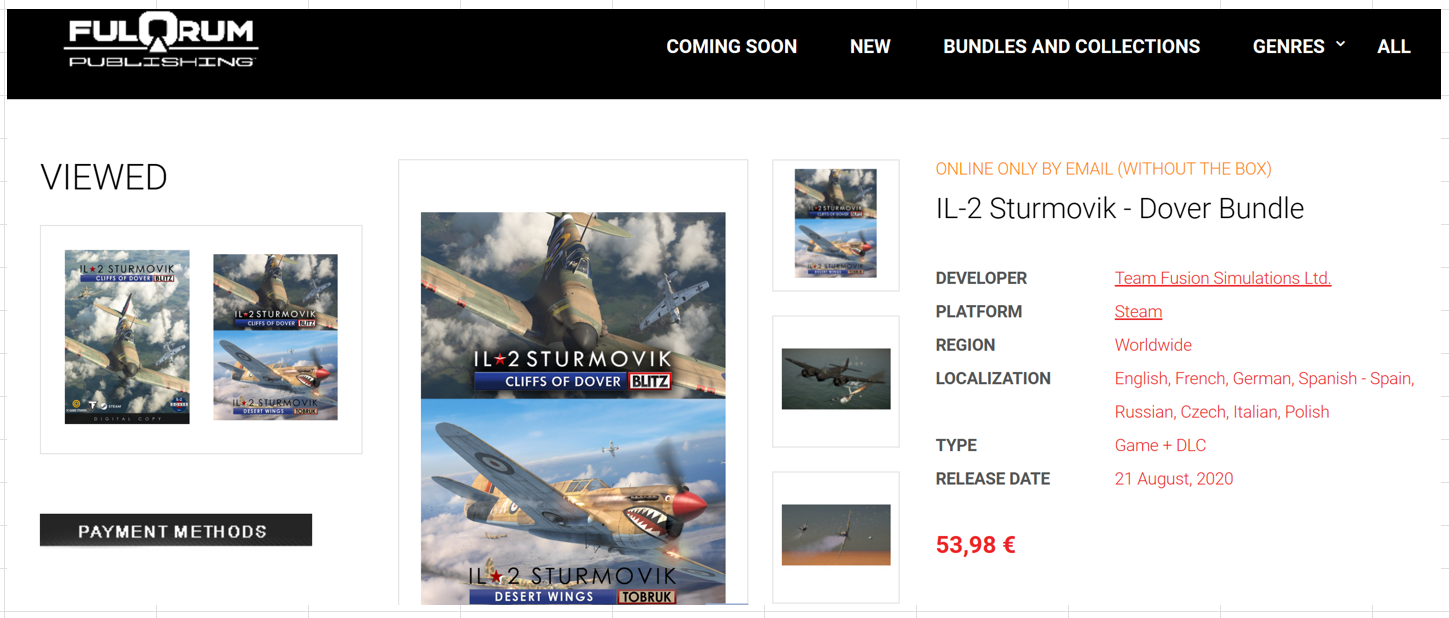
Task: Open the viewed Dover Bundle cover
Action: (x=275, y=337)
